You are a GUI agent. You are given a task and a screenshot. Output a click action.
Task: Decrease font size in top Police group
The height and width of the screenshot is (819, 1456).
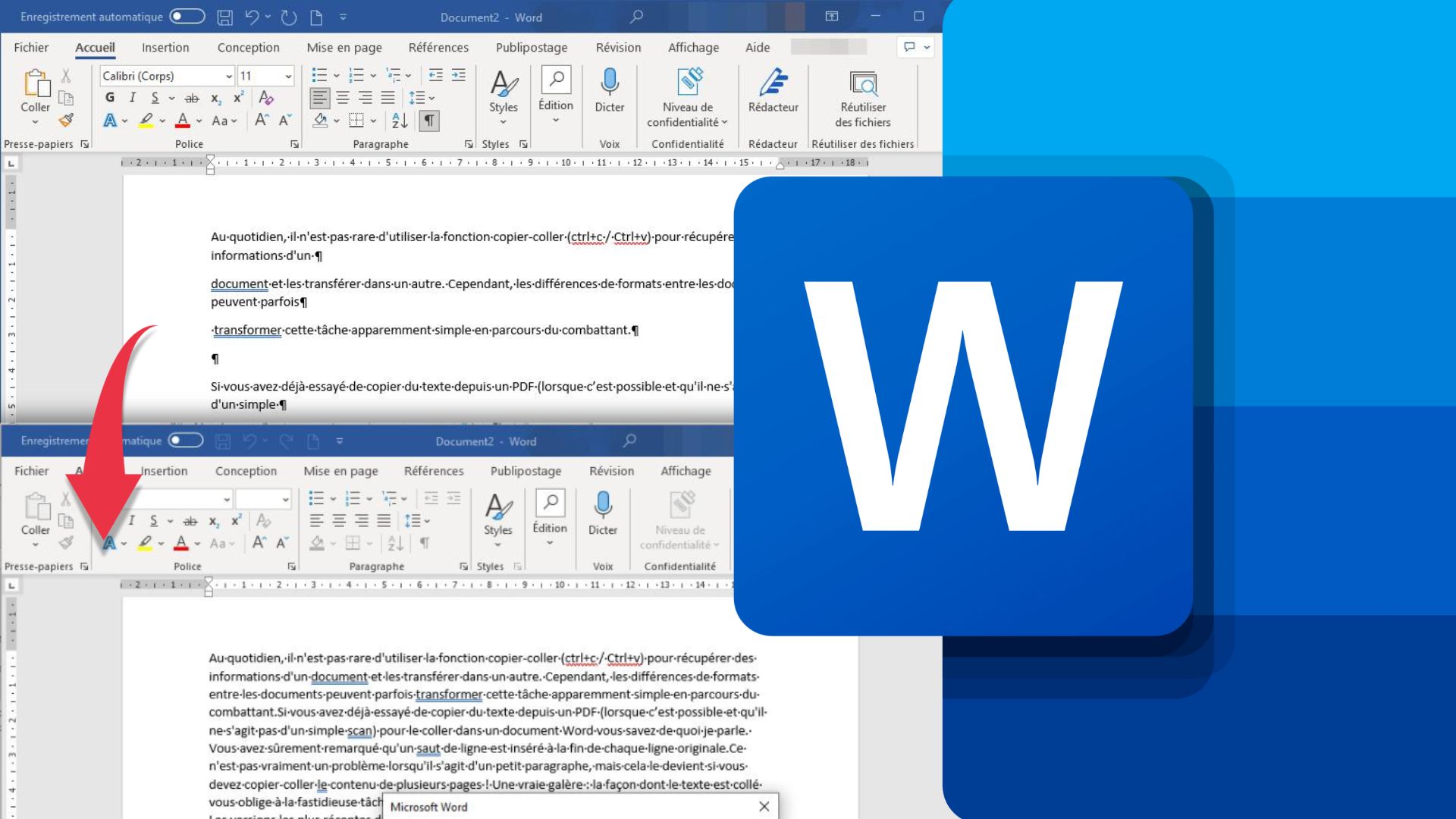tap(285, 120)
